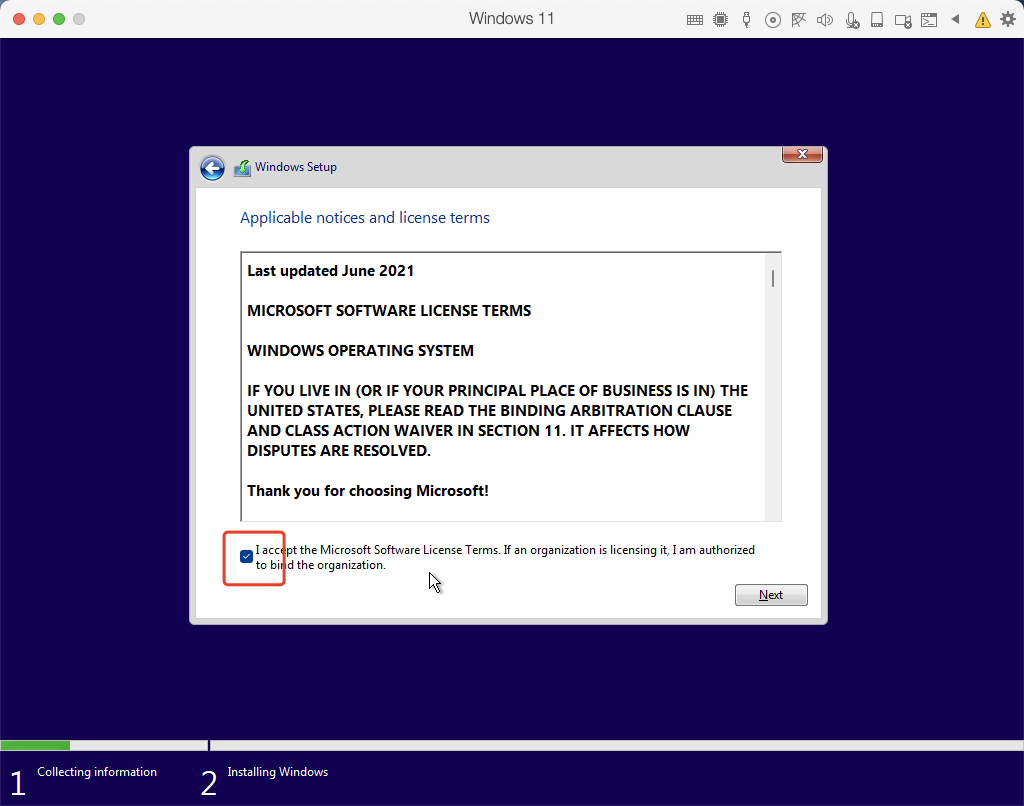Click the license text scrollbar thumb

[773, 278]
